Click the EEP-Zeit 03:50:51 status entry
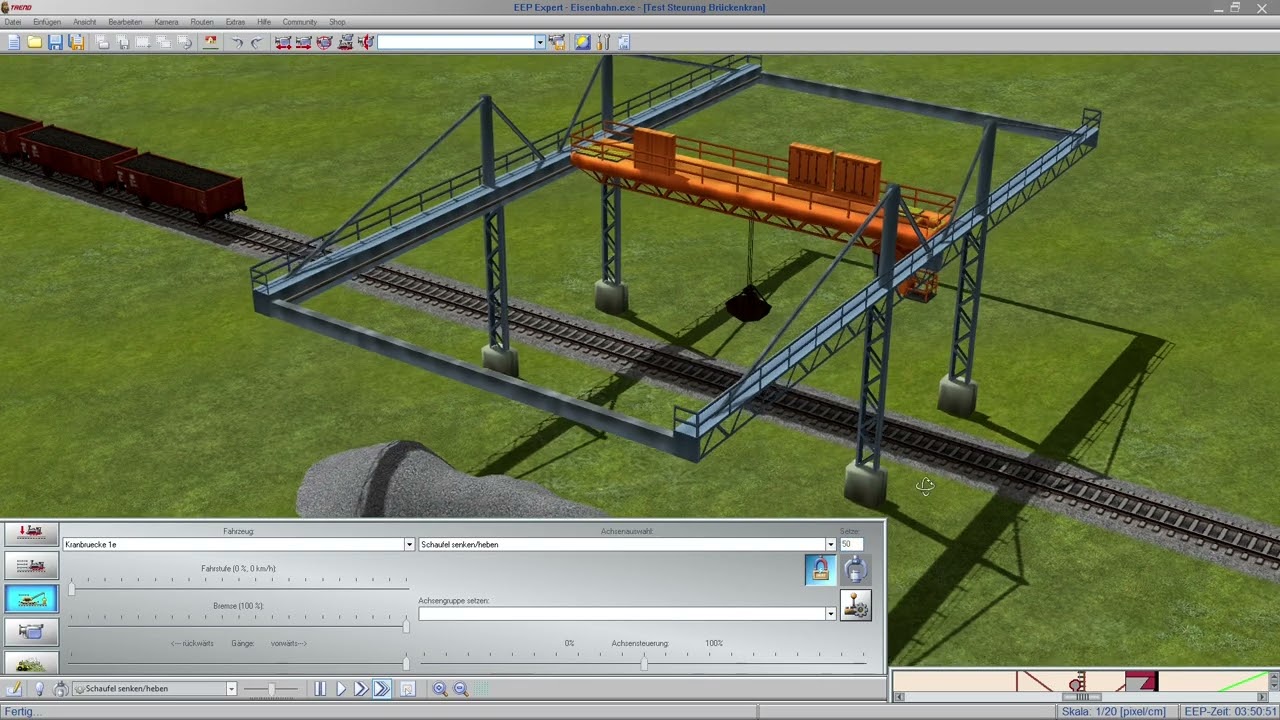This screenshot has width=1280, height=720. click(x=1228, y=712)
